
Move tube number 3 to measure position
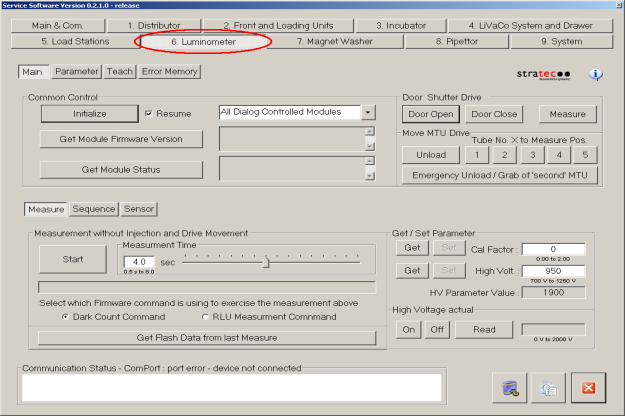tap(531, 154)
